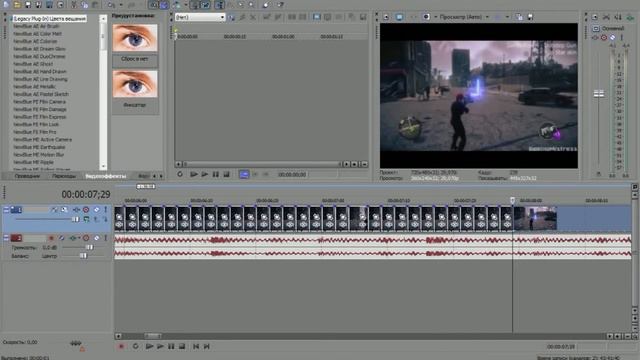Screen dimensions: 640x360
Task: Click the What's This Help icon
Action: pos(280,4)
